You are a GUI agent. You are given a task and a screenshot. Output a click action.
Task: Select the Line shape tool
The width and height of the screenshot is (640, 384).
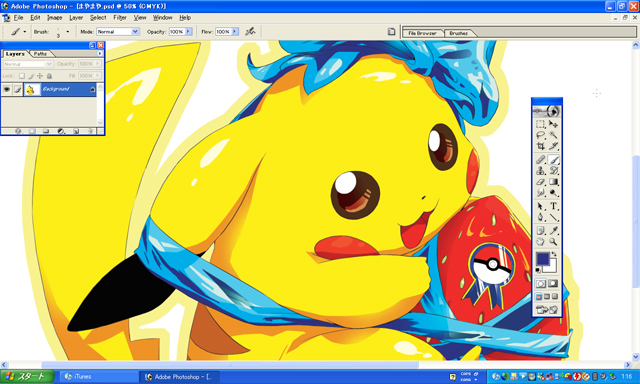(x=553, y=217)
